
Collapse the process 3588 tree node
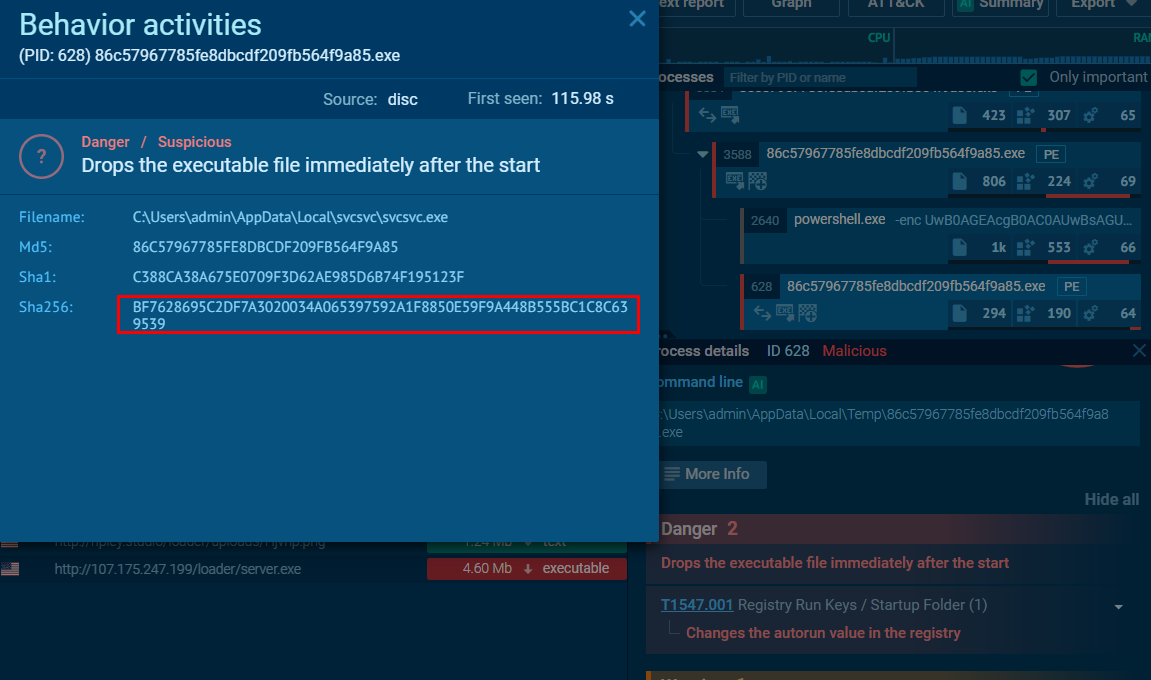pyautogui.click(x=702, y=154)
